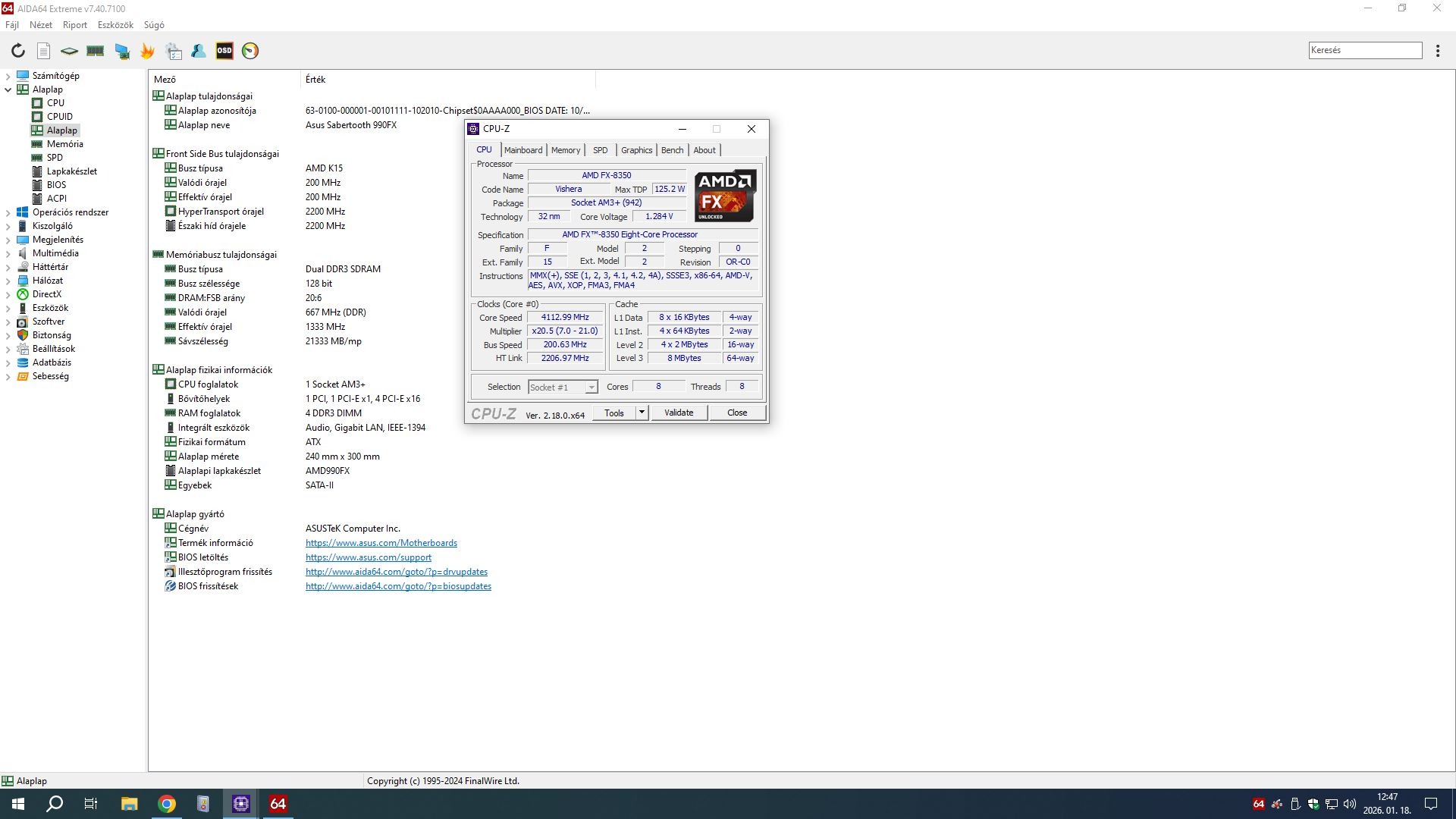
Task: Open the Report page icon
Action: (x=44, y=51)
